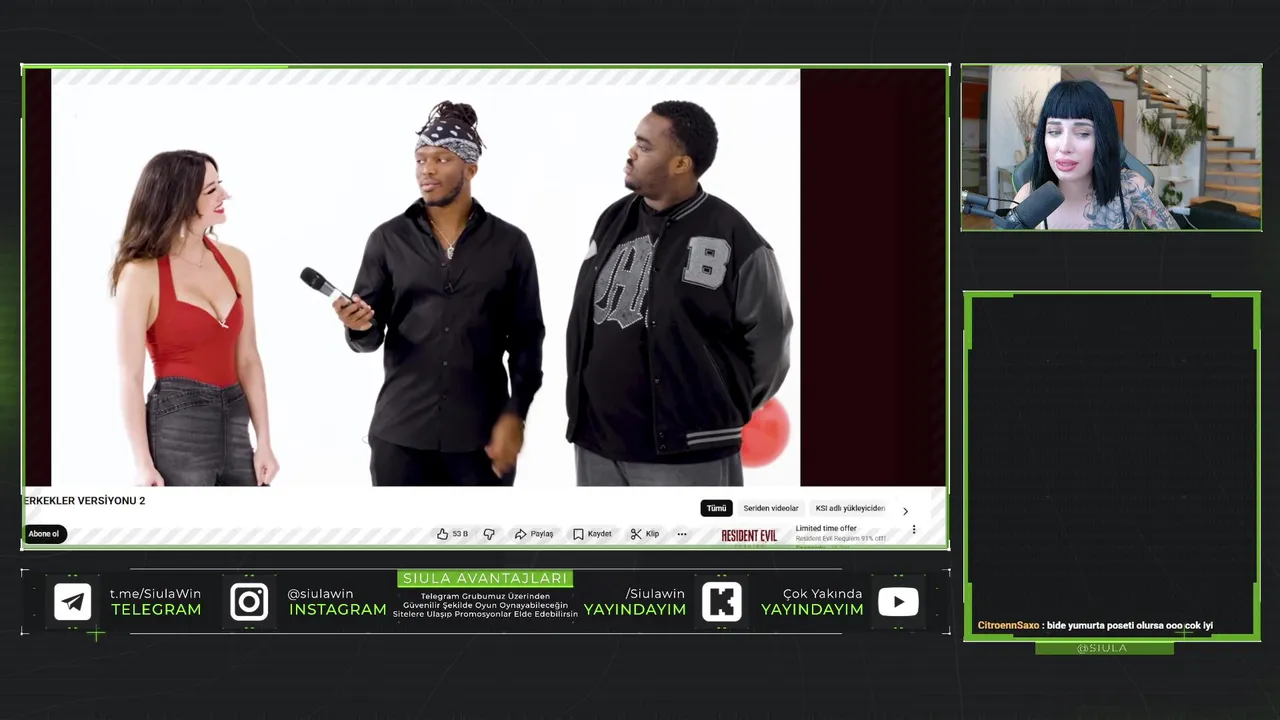Image resolution: width=1280 pixels, height=720 pixels.
Task: Open the Resident Evil ad thumbnail
Action: pos(749,536)
